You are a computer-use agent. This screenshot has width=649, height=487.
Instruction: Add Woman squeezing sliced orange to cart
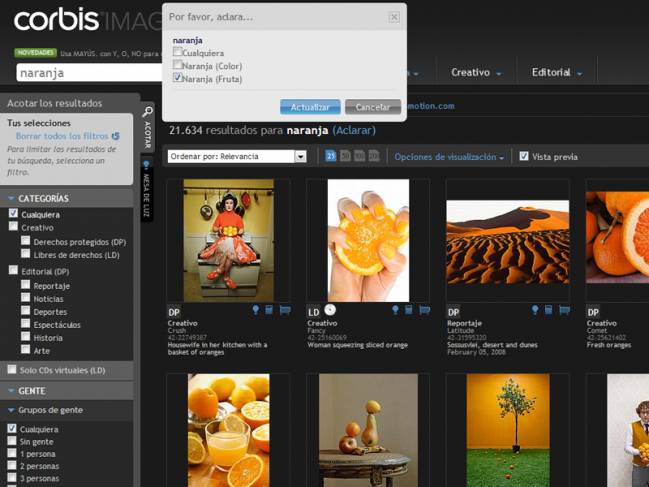coord(425,310)
